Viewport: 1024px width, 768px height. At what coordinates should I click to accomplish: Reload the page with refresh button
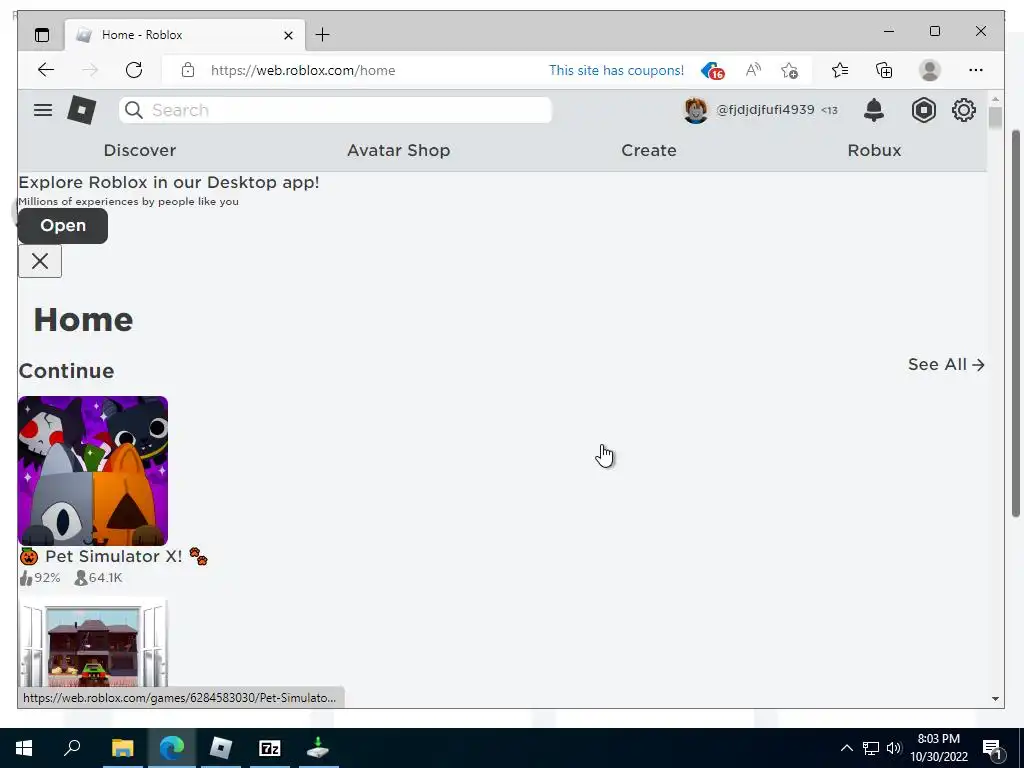coord(134,70)
